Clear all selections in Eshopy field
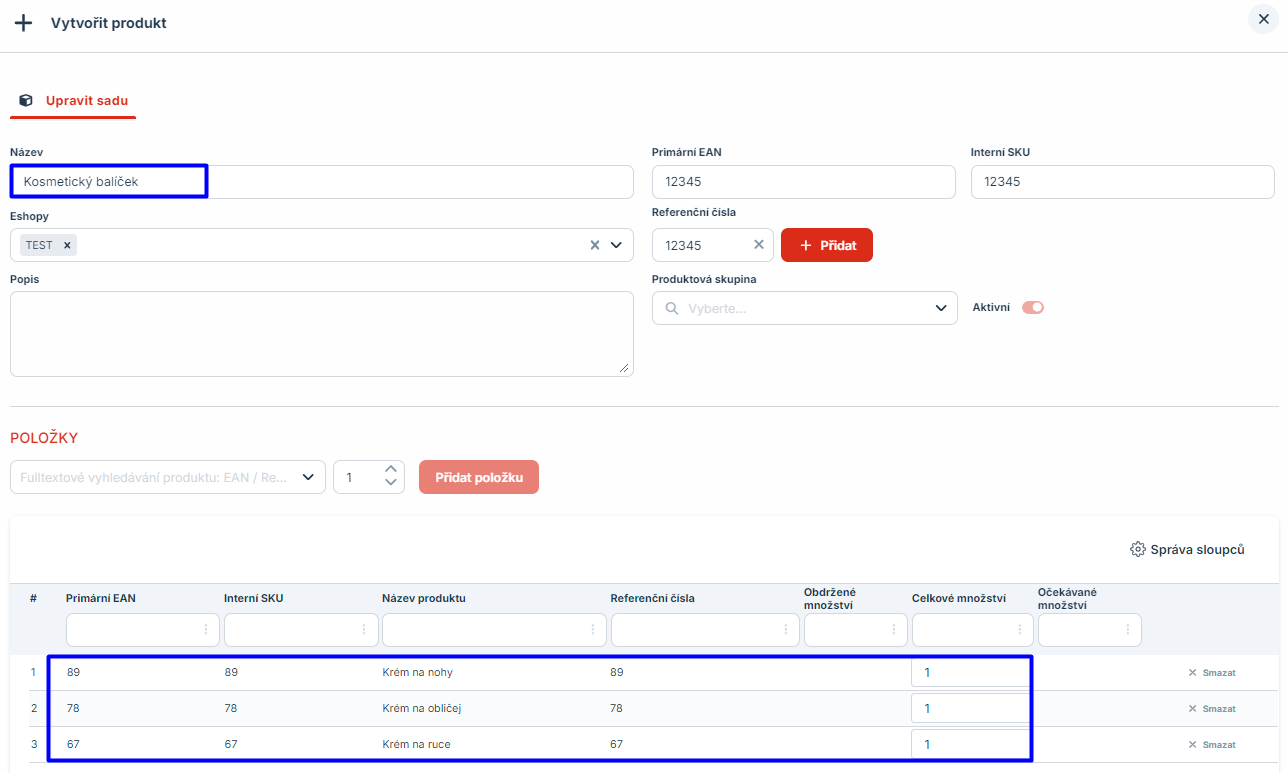The image size is (1288, 773). (x=594, y=245)
